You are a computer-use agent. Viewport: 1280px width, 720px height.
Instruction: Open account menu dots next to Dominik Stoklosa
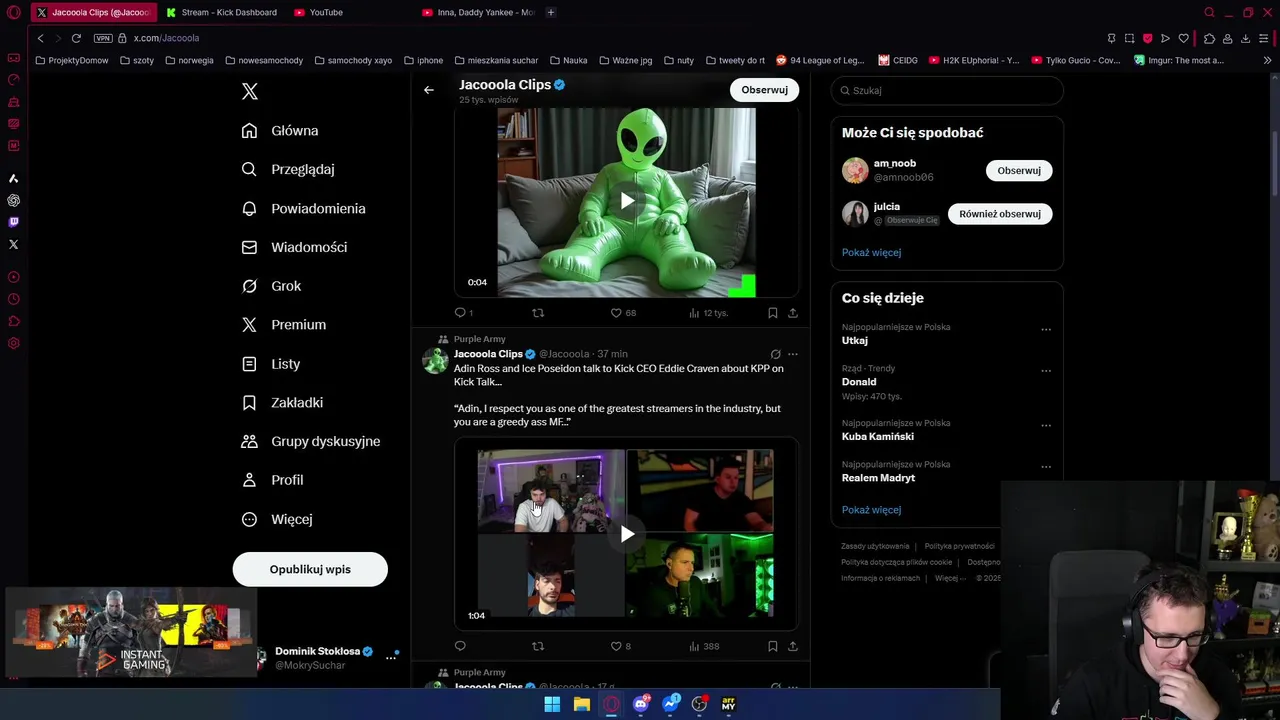pos(391,658)
